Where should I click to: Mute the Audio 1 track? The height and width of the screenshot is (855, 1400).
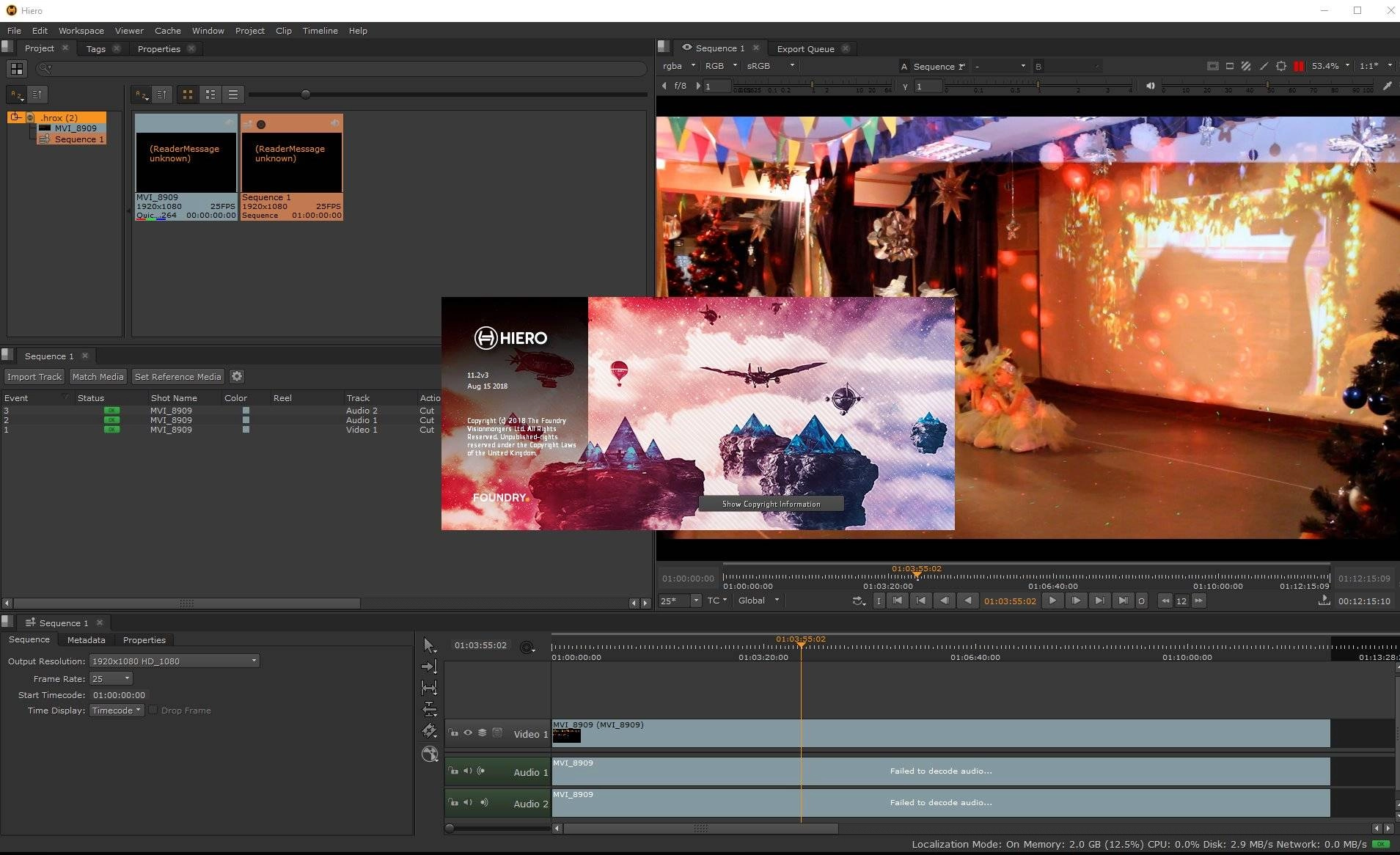[468, 771]
